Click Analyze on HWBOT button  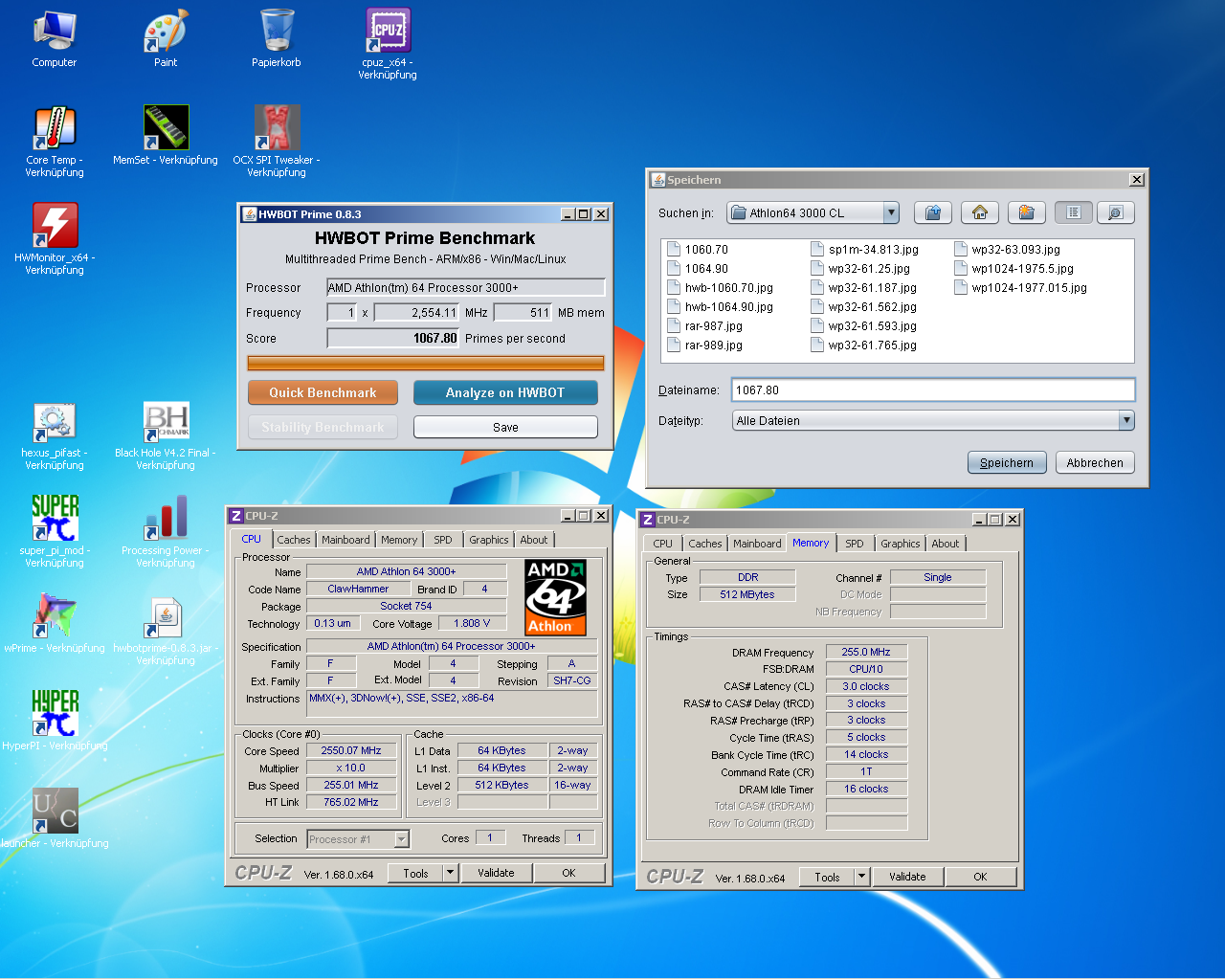[505, 392]
